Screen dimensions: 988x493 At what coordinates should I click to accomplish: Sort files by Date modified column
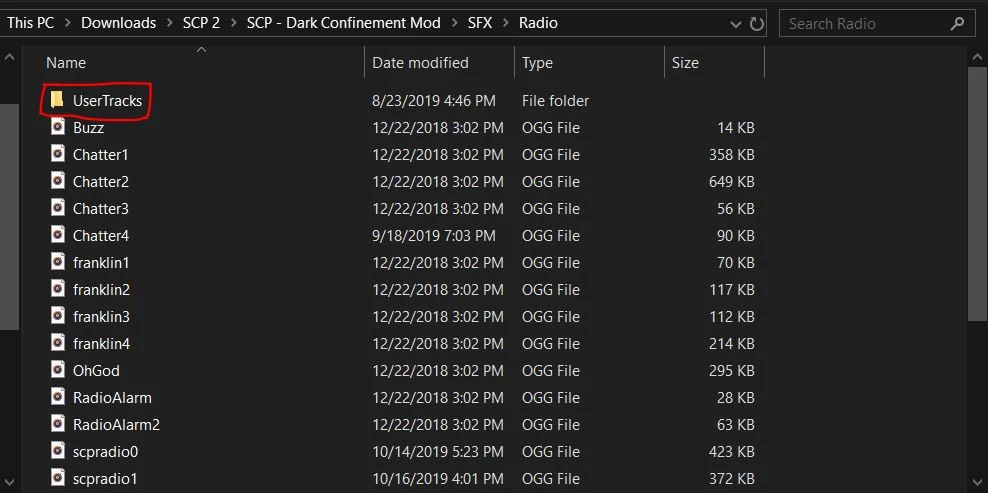(x=420, y=63)
